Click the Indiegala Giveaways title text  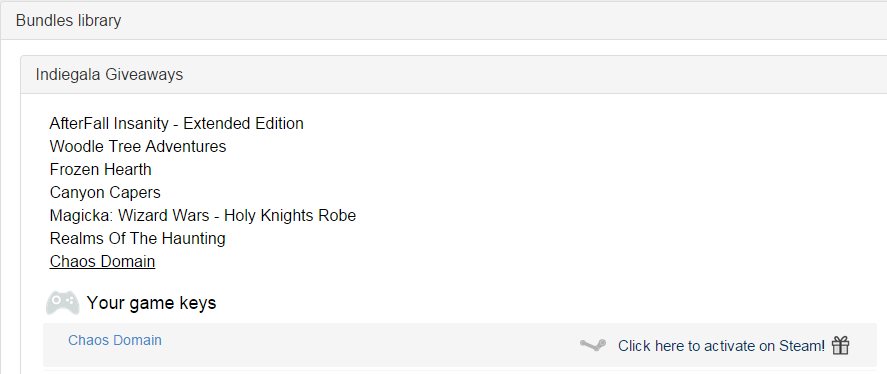[109, 75]
